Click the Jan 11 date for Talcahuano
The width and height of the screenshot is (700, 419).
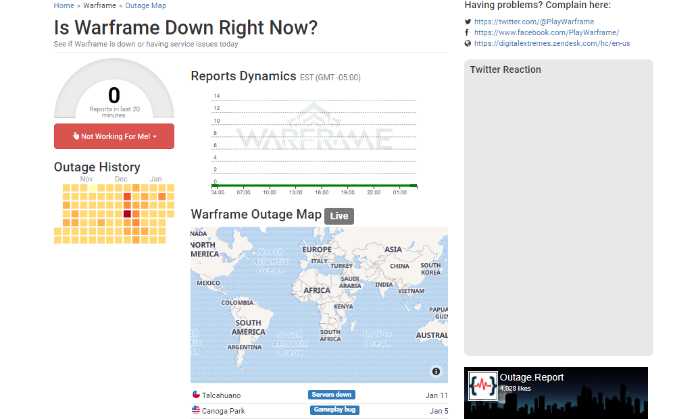[x=436, y=395]
